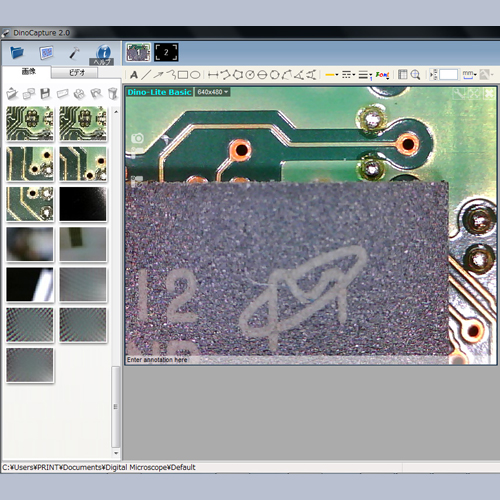500x500 pixels.
Task: Click the magnification input field
Action: (449, 75)
